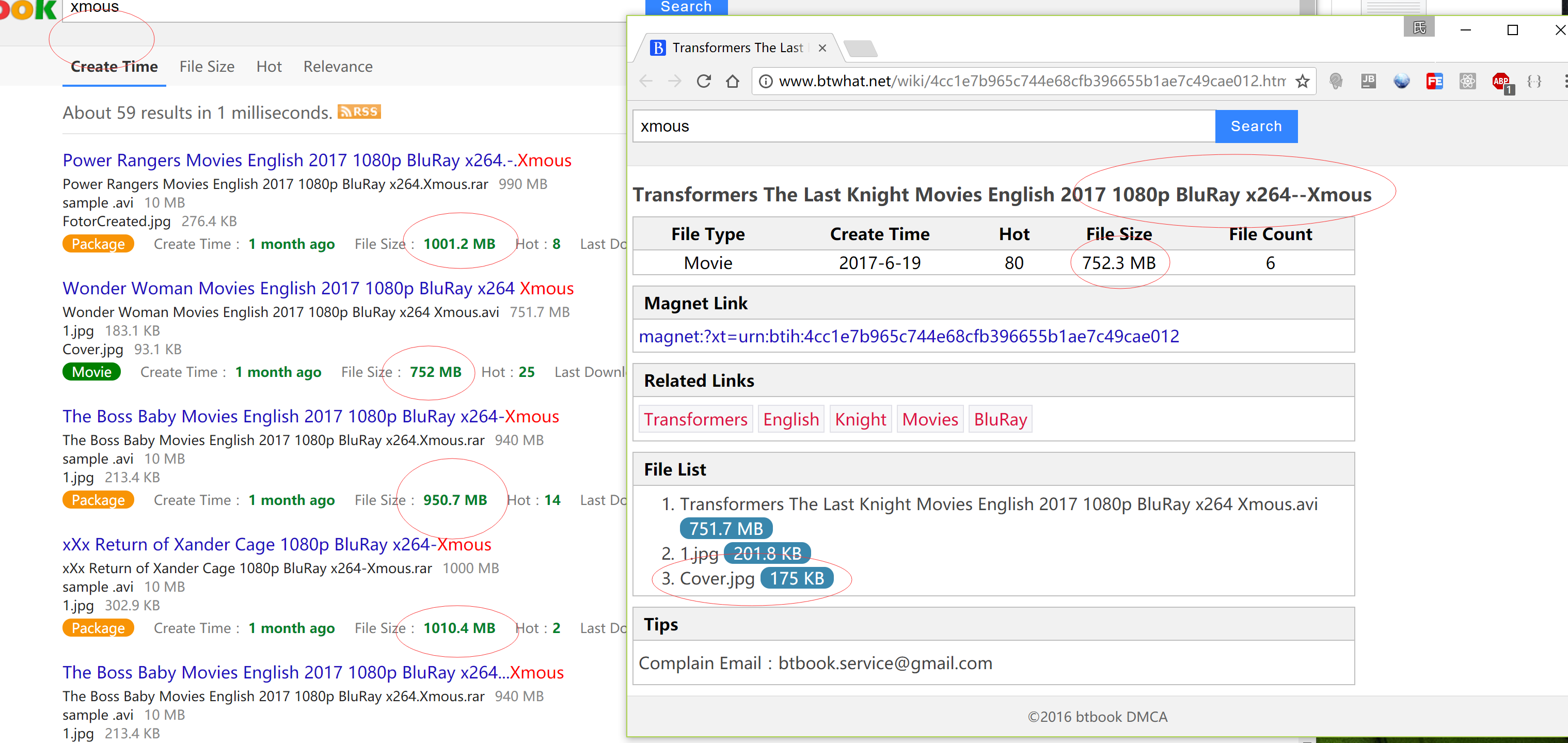Screen dimensions: 1568x743
Task: Click the Package tag under xXx result
Action: point(98,628)
